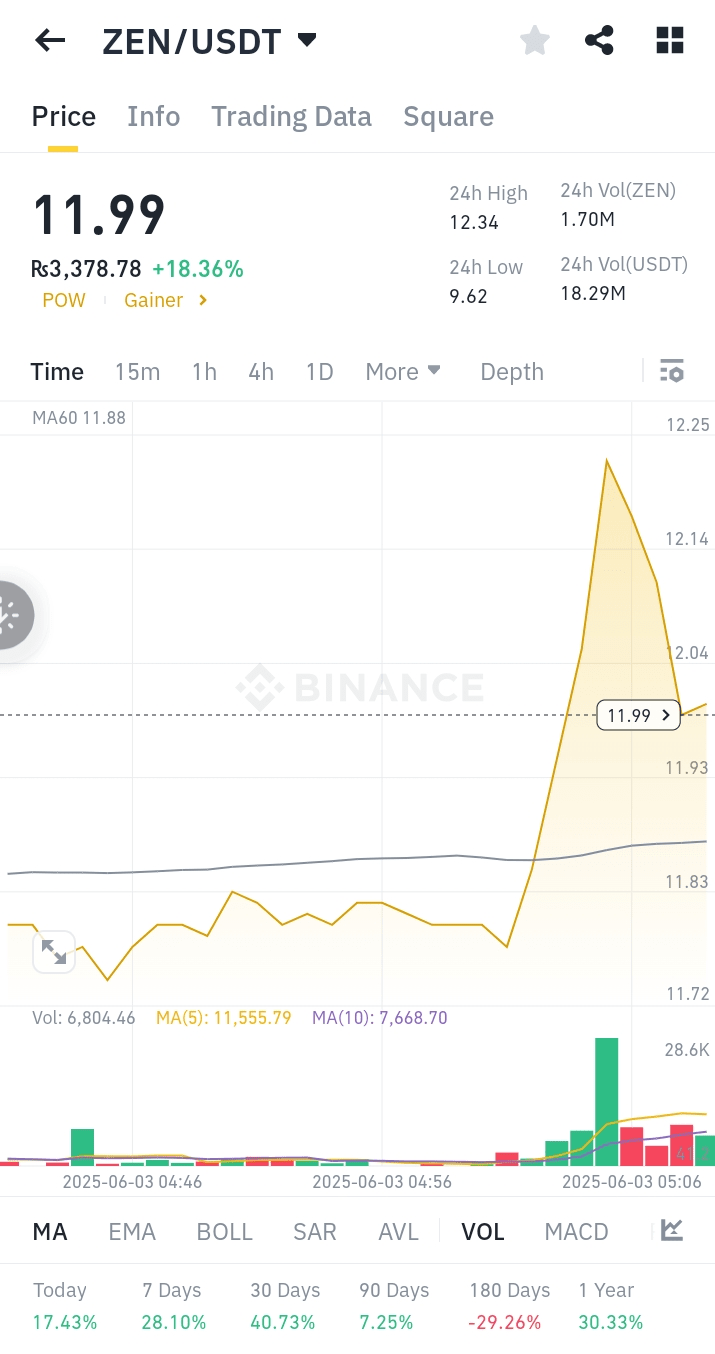Image resolution: width=715 pixels, height=1354 pixels.
Task: Toggle the VOL indicator
Action: point(482,1232)
